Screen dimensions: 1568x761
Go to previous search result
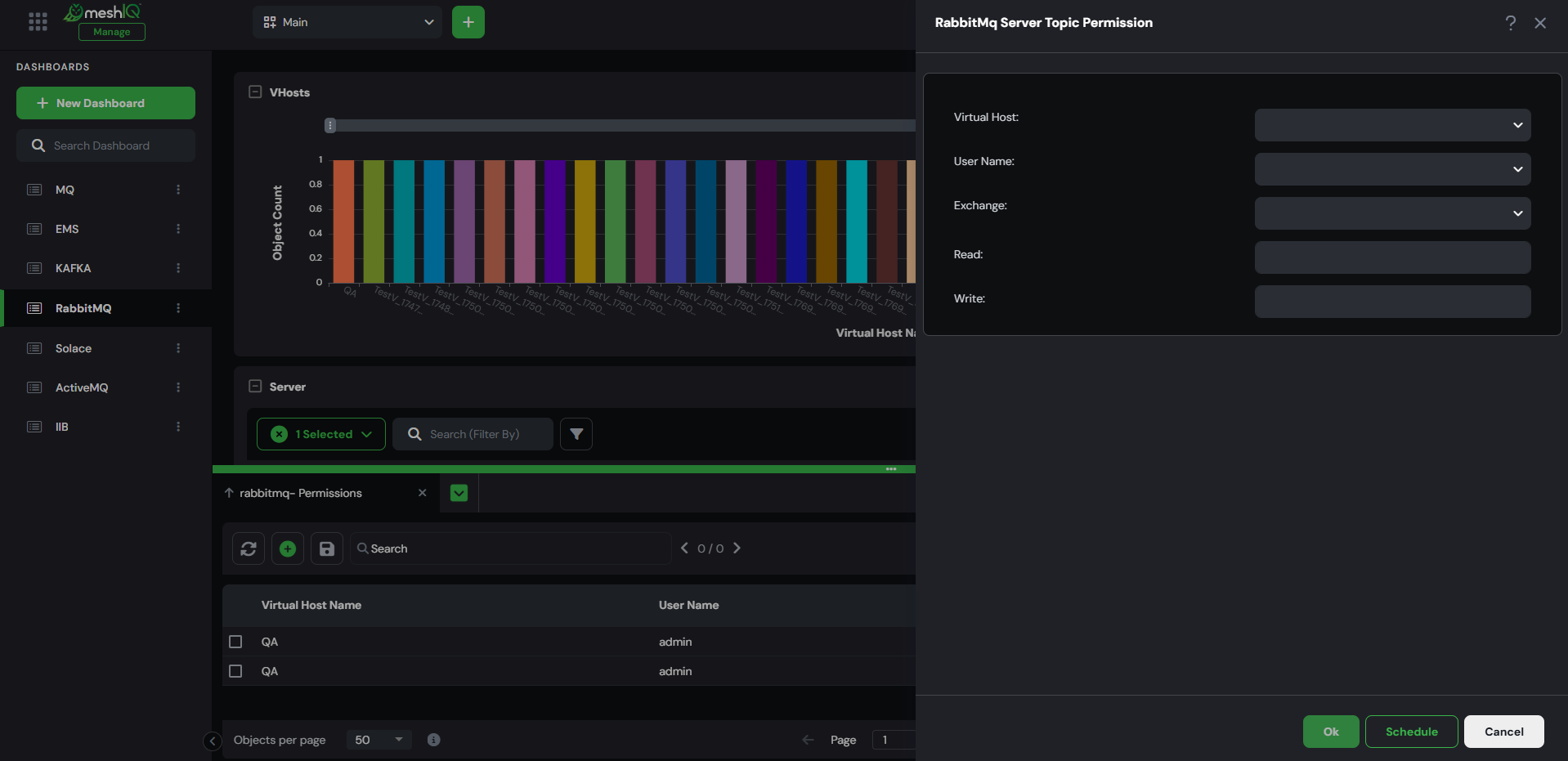[x=684, y=548]
